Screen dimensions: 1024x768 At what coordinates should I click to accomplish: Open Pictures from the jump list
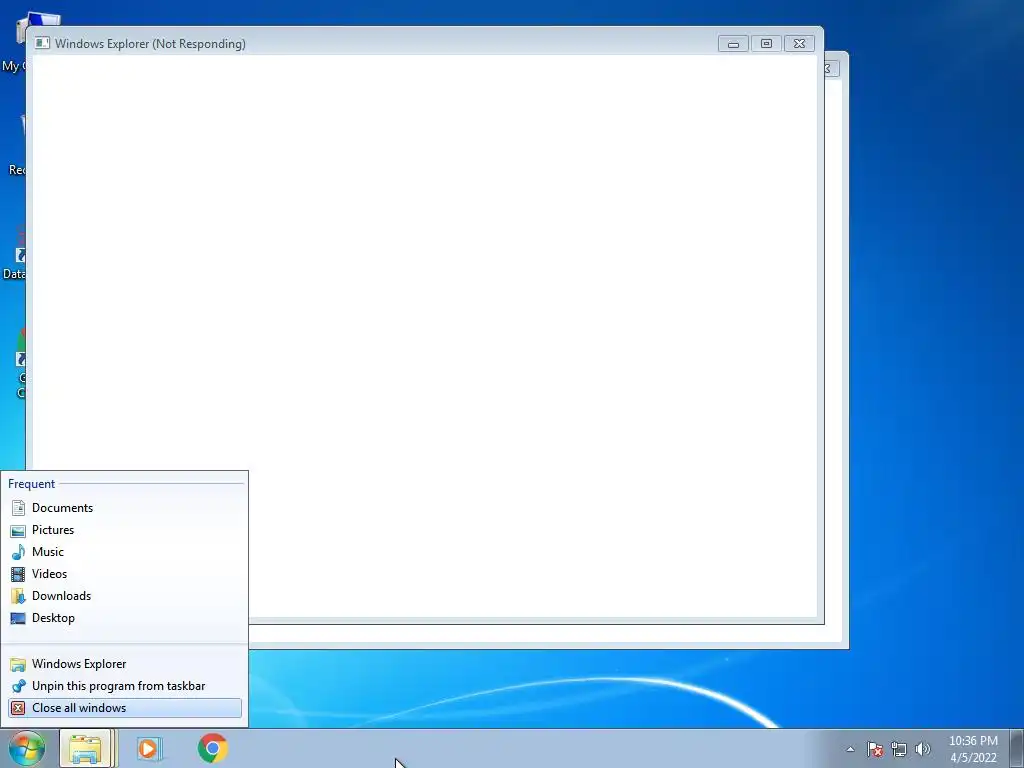click(124, 530)
